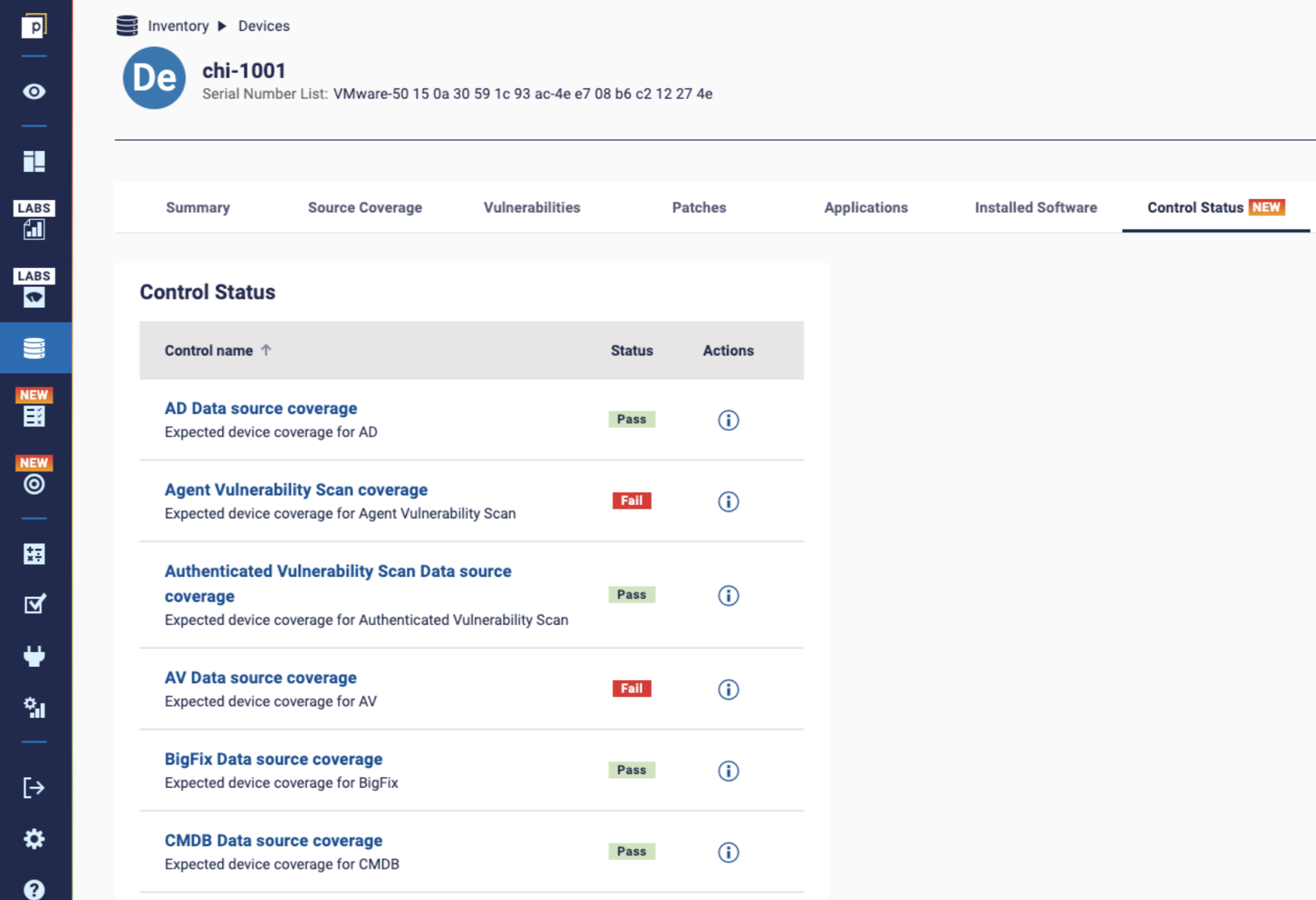Switch to the Patches tab

coord(699,208)
